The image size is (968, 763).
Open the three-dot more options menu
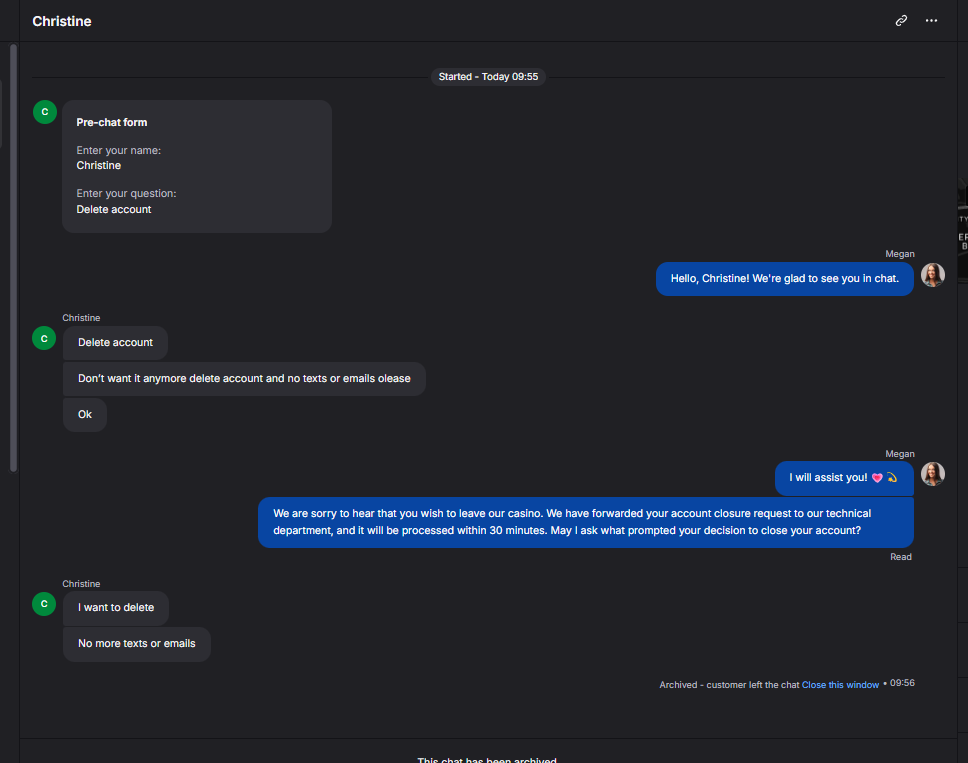(x=931, y=20)
